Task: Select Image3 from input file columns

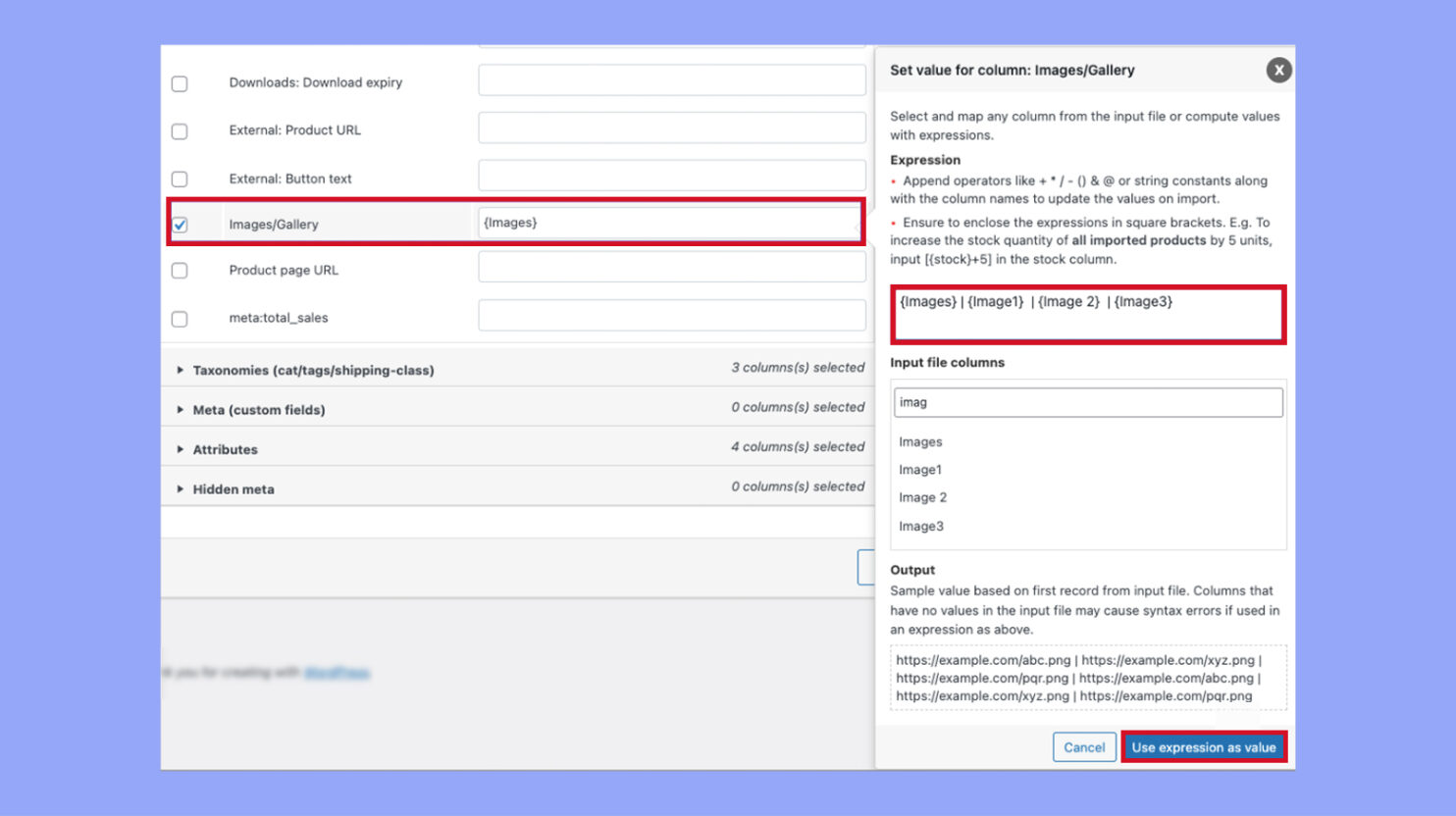Action: [921, 526]
